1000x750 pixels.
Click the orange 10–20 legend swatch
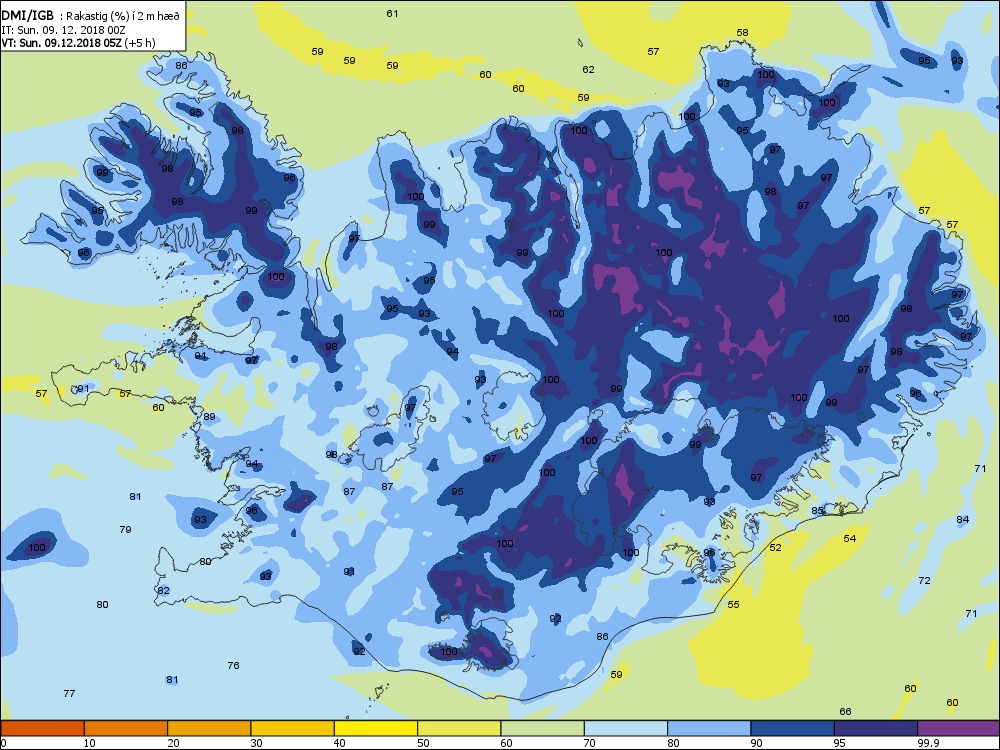pyautogui.click(x=126, y=728)
